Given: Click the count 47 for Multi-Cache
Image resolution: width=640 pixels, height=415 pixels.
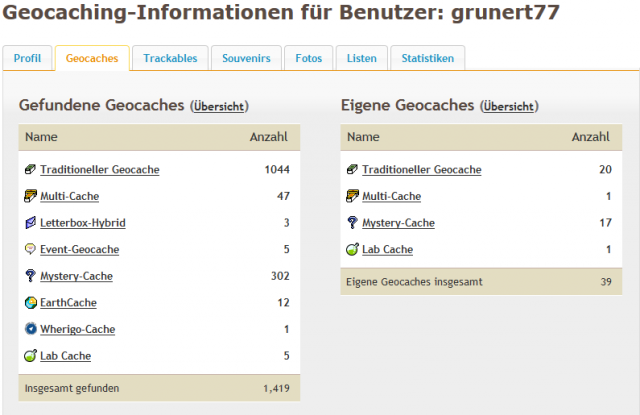Looking at the screenshot, I should (x=283, y=196).
